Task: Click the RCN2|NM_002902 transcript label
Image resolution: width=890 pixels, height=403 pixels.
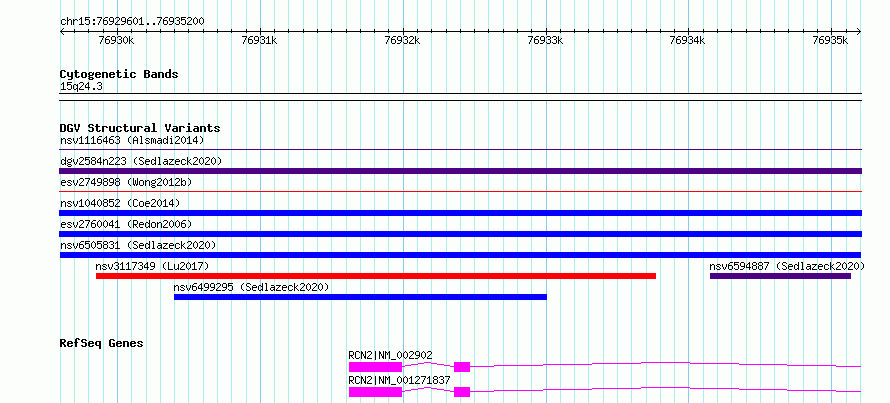Action: click(x=391, y=355)
